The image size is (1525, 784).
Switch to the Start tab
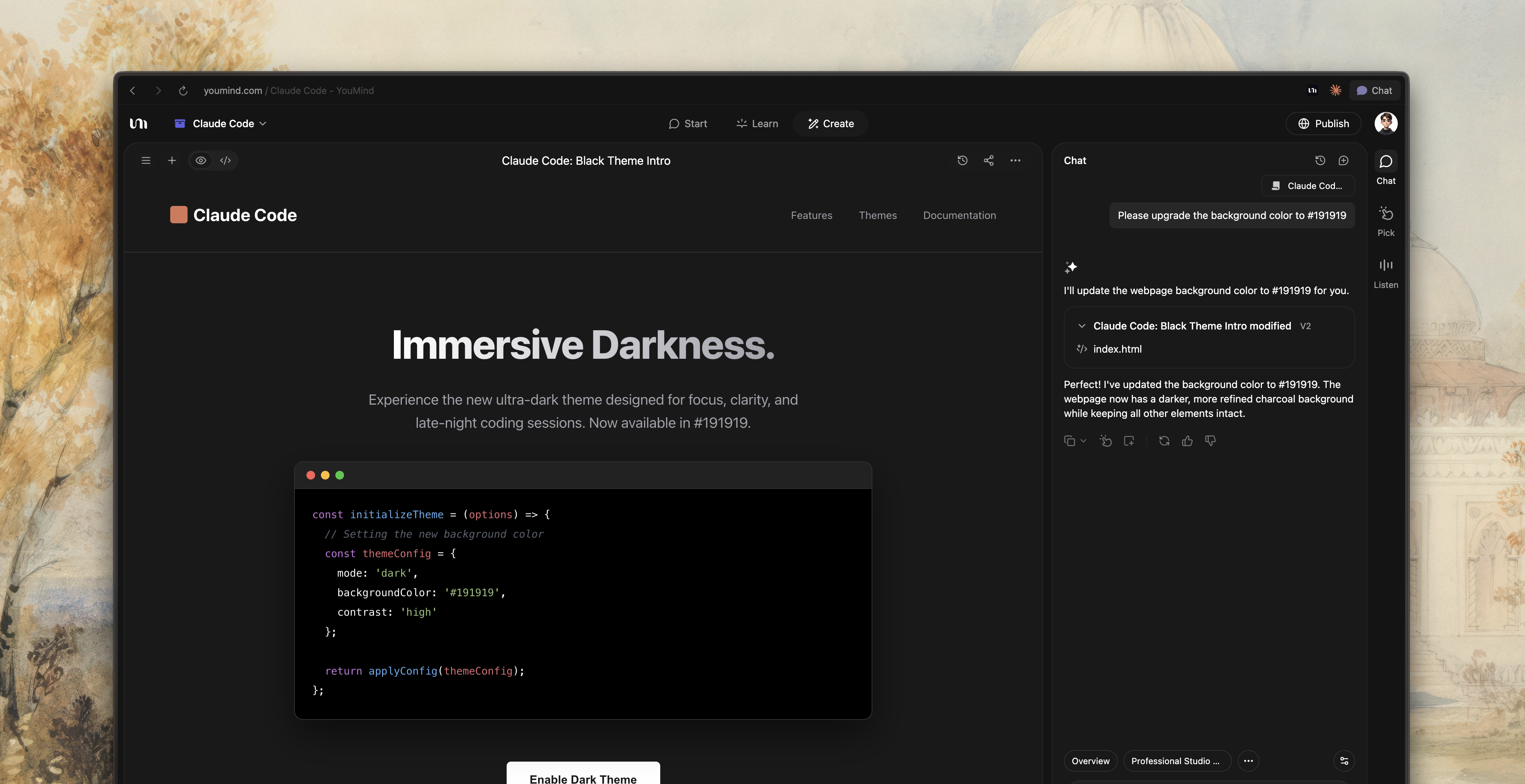coord(688,124)
